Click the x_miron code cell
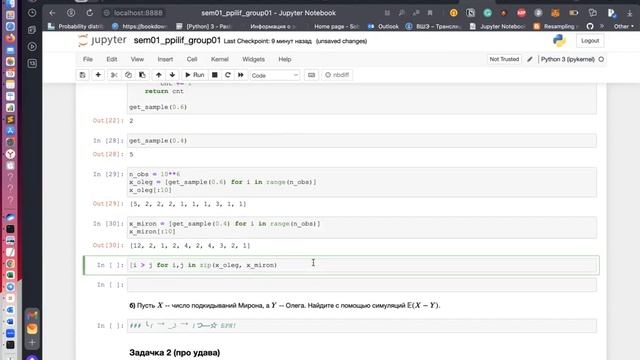Viewport: 640px width, 360px height. coord(362,228)
